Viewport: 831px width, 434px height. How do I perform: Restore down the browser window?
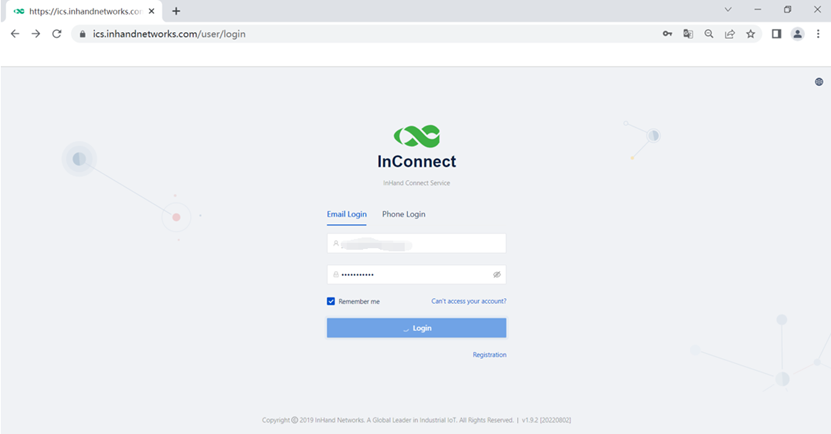[788, 10]
